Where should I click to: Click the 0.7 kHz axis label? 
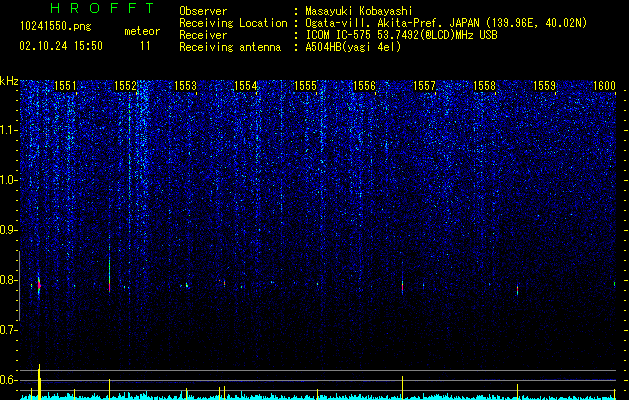[9, 330]
